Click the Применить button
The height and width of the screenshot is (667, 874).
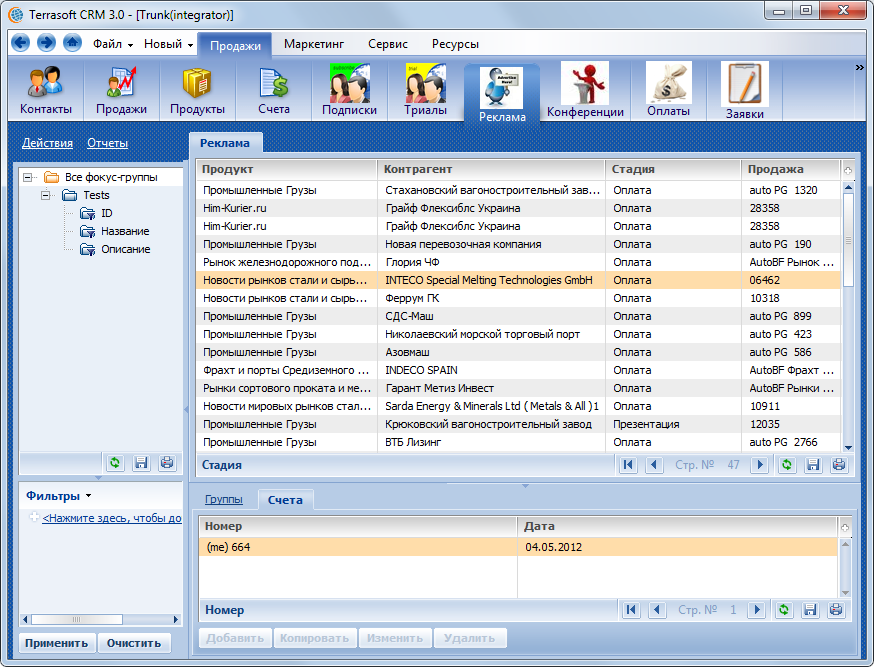[x=57, y=643]
